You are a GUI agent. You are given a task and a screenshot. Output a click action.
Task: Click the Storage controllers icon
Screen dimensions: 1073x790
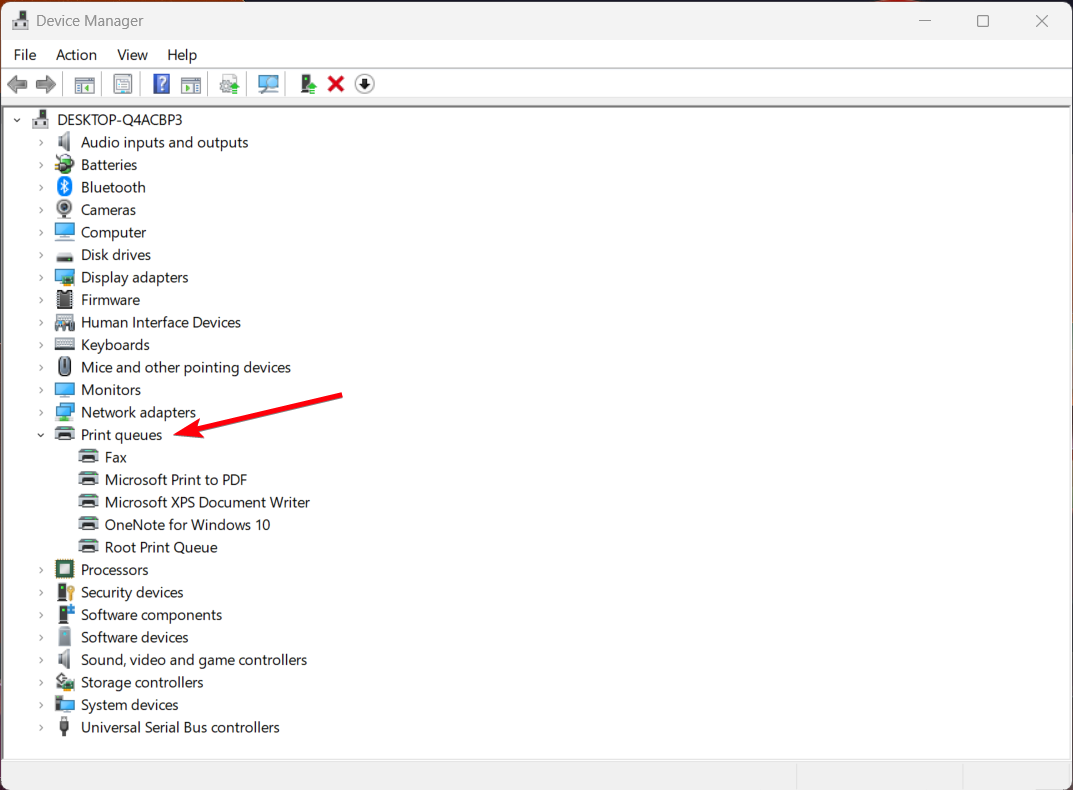[x=65, y=682]
